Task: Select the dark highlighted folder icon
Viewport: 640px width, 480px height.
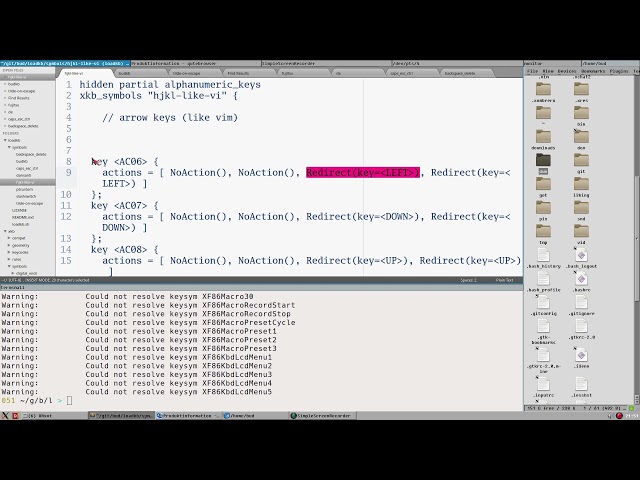Action: (x=543, y=160)
